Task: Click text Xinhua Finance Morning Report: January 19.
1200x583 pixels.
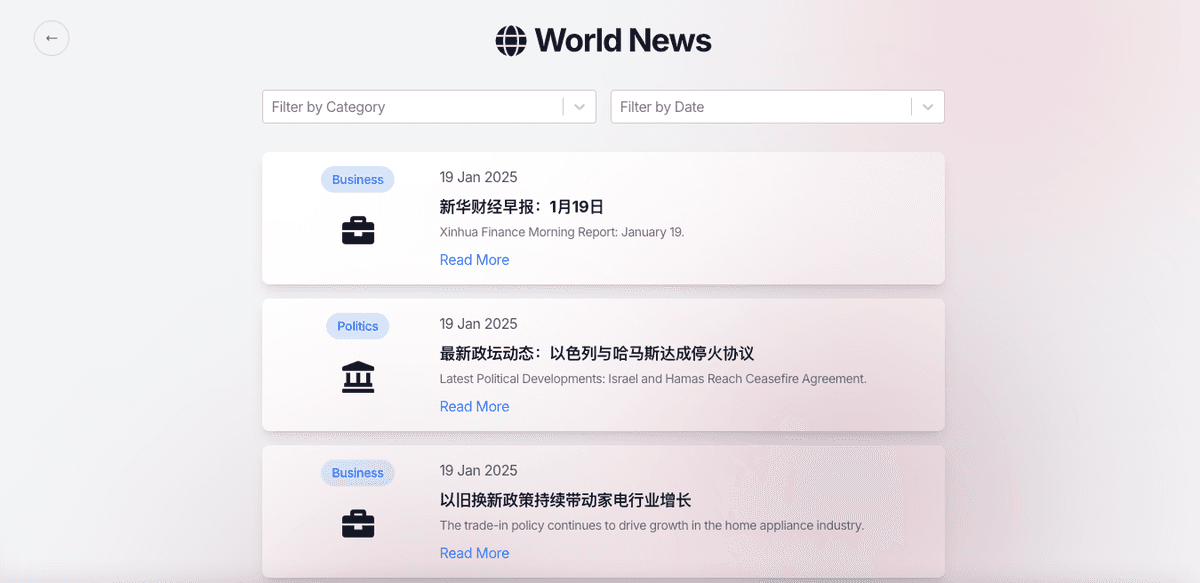Action: pyautogui.click(x=562, y=232)
